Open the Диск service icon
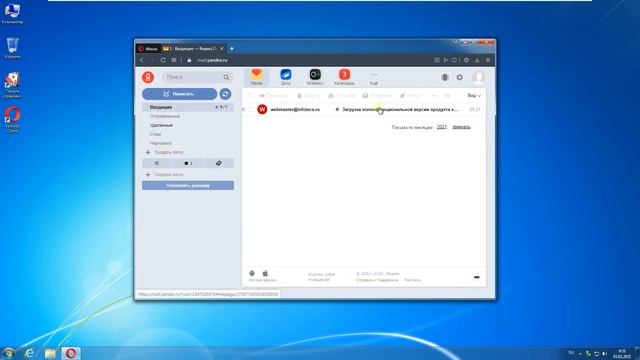This screenshot has height=360, width=640. click(286, 77)
